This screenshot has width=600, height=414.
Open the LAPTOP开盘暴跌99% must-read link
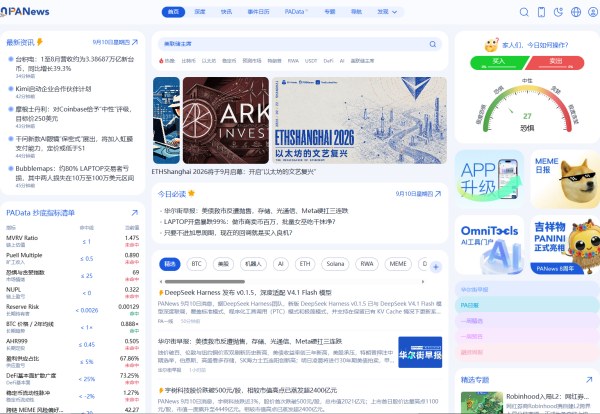[x=249, y=222]
